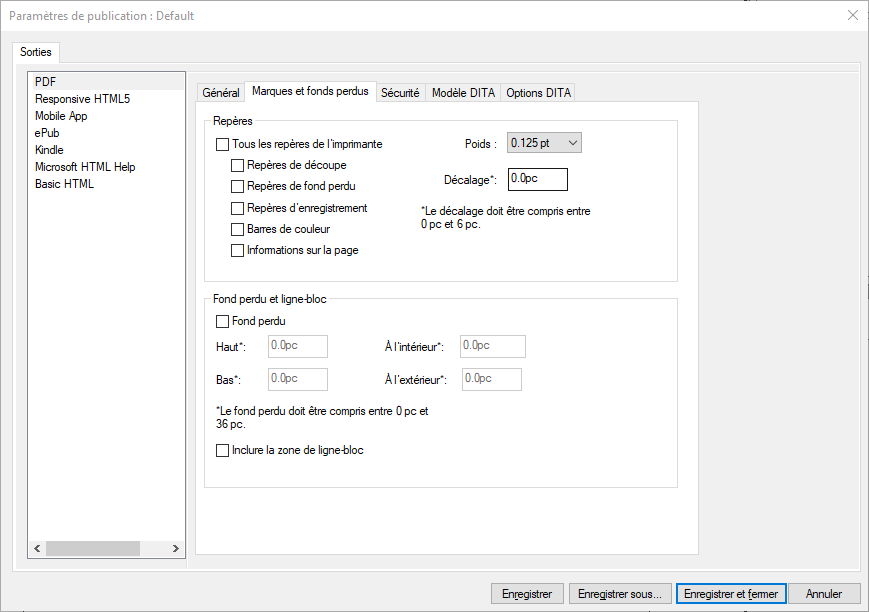The width and height of the screenshot is (869, 612).
Task: Switch to the Modèle DITA tab
Action: 462,93
